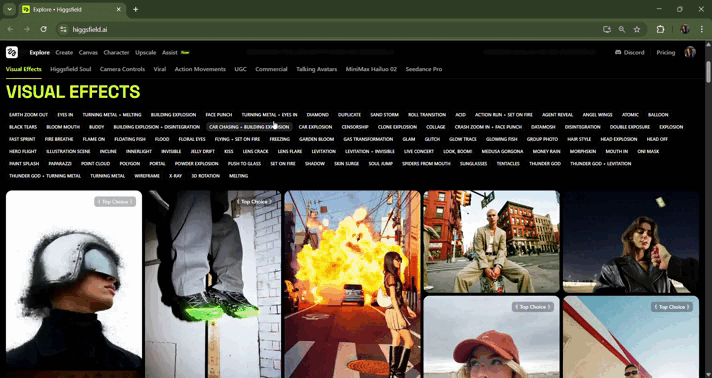Screen dimensions: 712x378
Task: Click the install app icon in address bar
Action: click(607, 29)
